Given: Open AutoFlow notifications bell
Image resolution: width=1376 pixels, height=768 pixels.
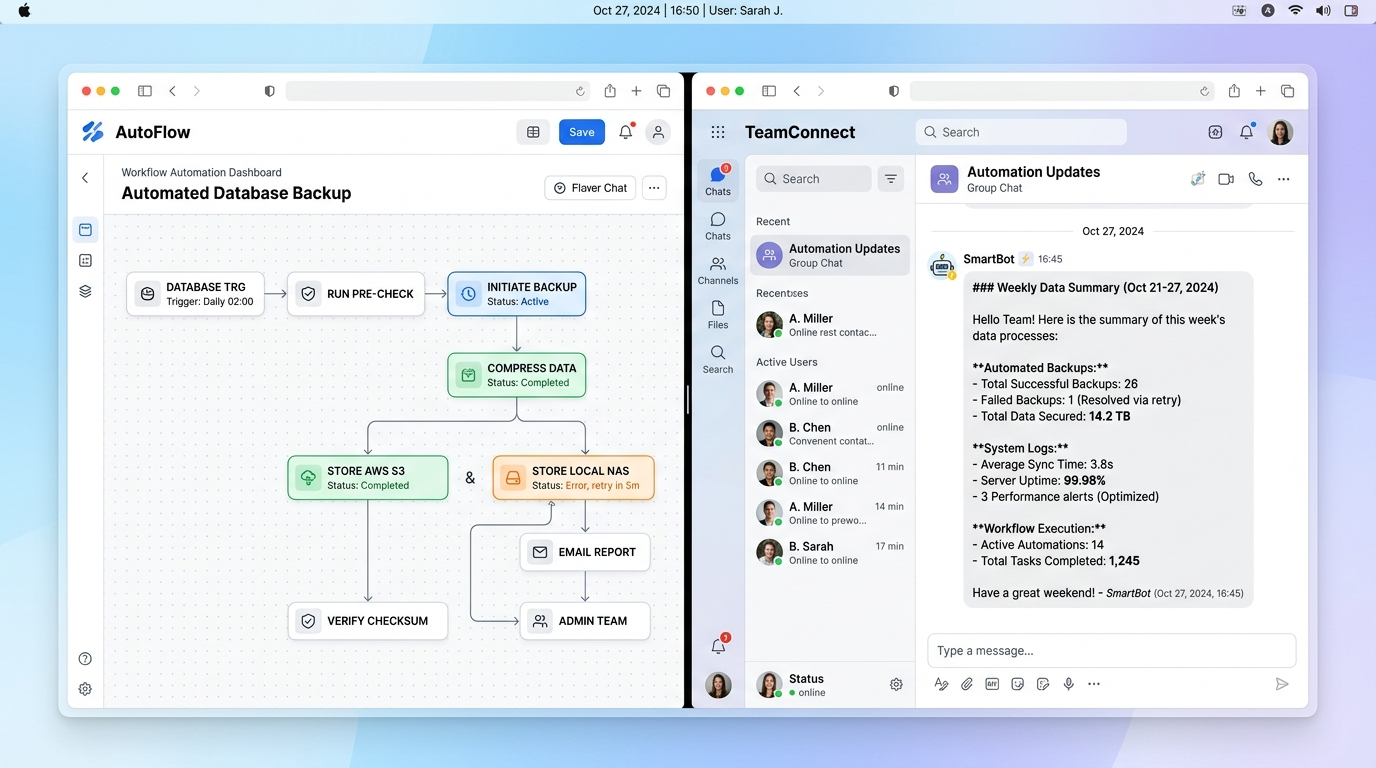Looking at the screenshot, I should [626, 132].
